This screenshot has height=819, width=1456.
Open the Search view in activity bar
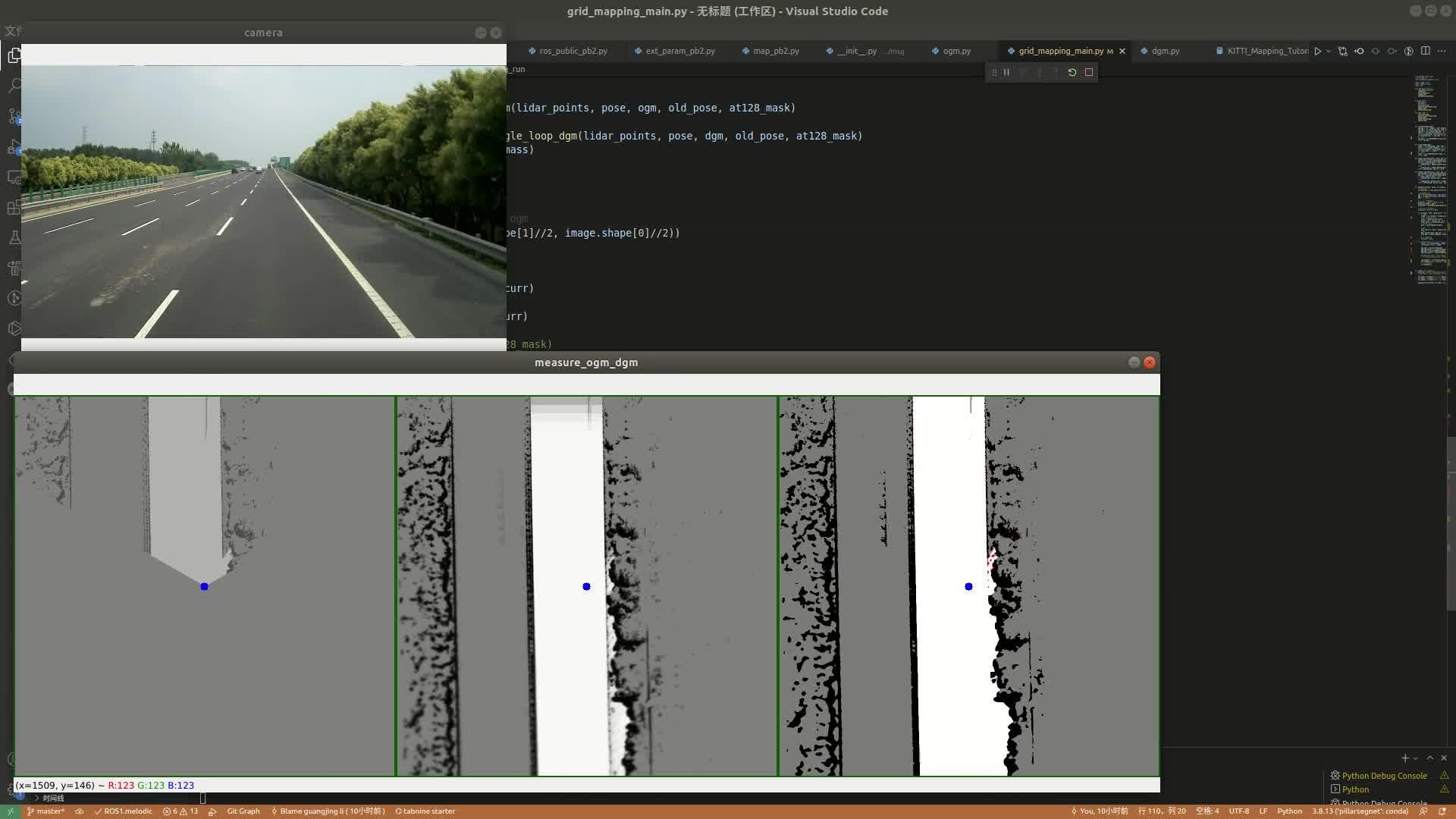pyautogui.click(x=14, y=86)
